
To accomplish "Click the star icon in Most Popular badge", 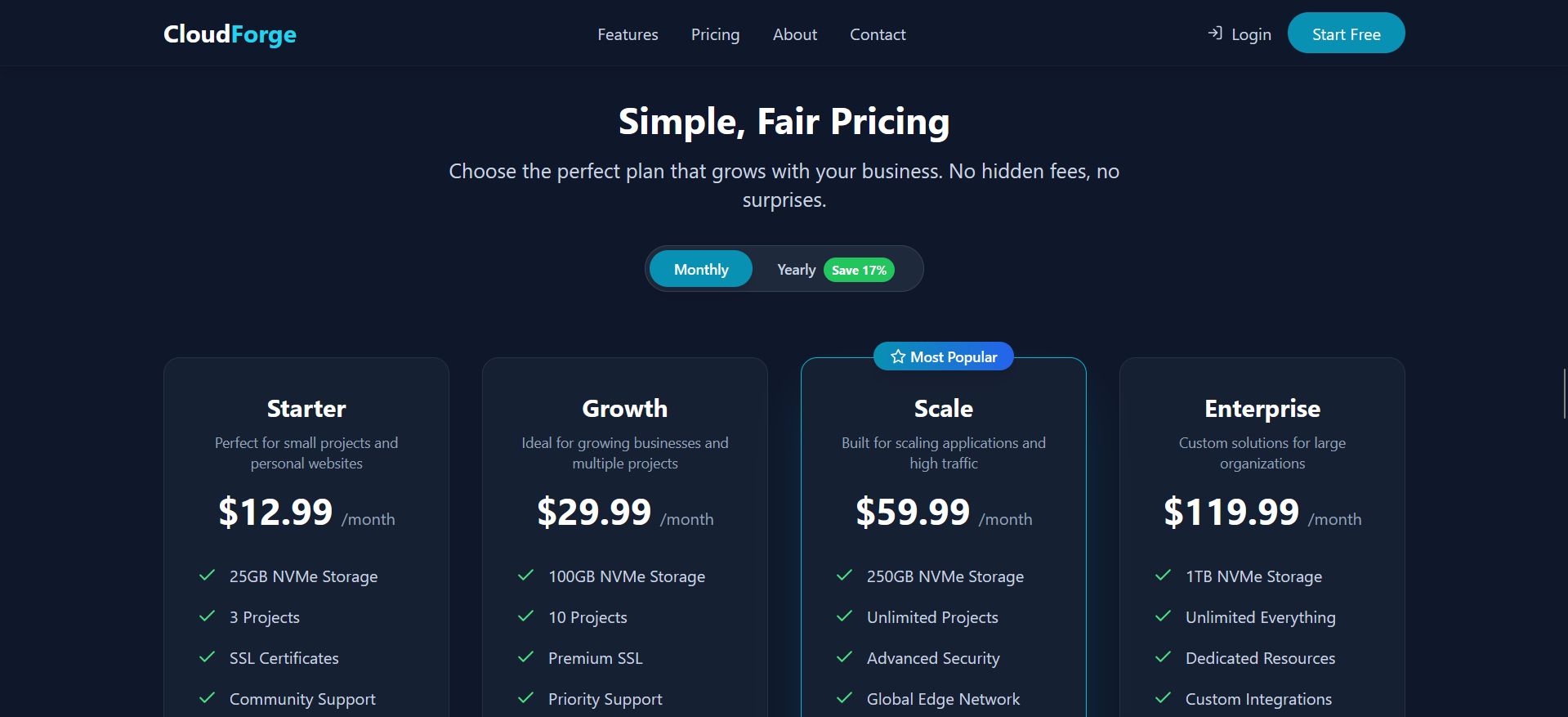I will click(898, 356).
